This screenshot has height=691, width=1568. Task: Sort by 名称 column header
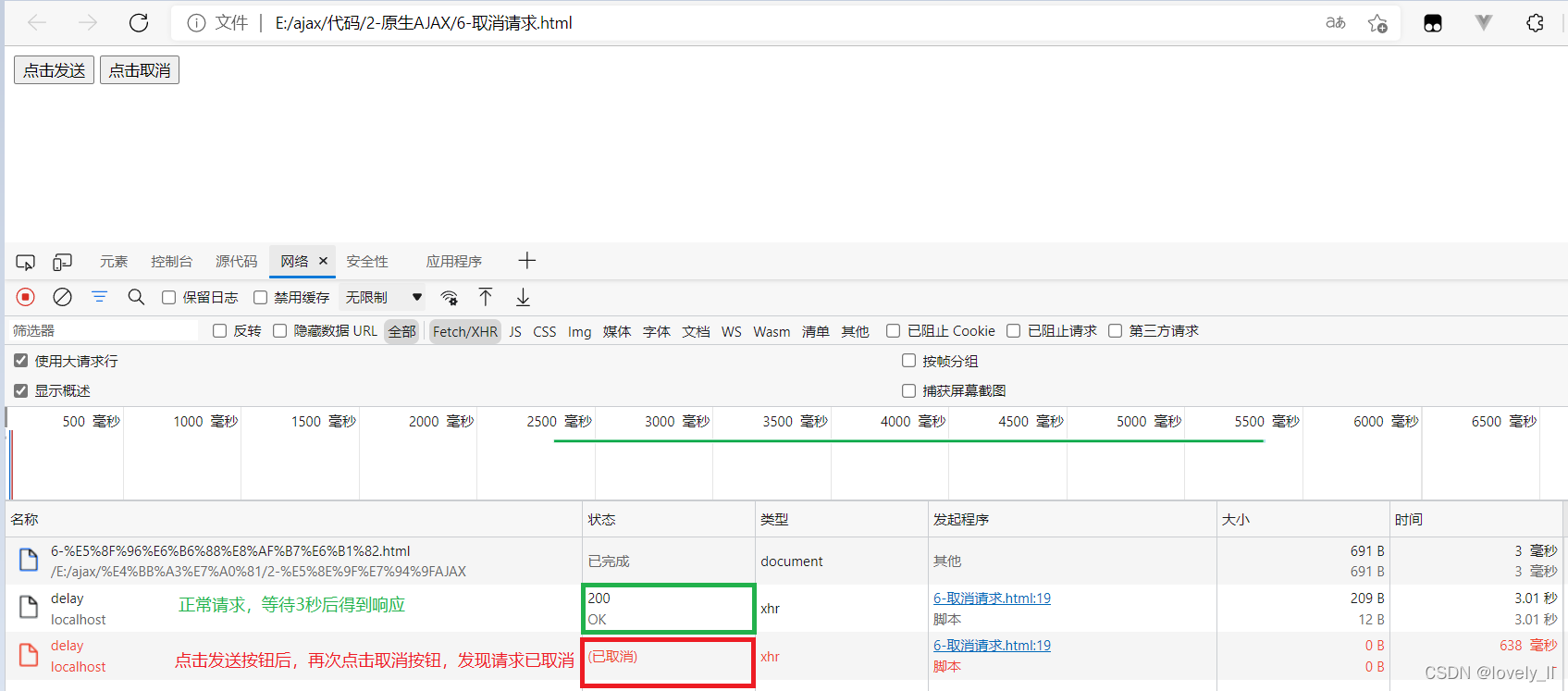tap(294, 520)
